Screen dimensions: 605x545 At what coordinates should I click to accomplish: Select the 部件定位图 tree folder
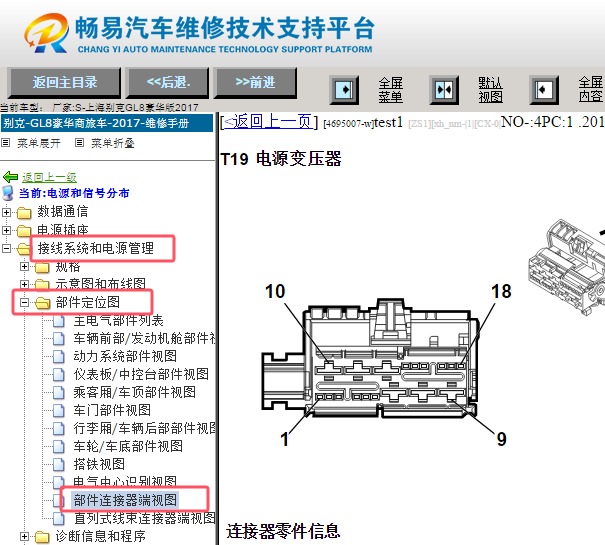(x=88, y=302)
